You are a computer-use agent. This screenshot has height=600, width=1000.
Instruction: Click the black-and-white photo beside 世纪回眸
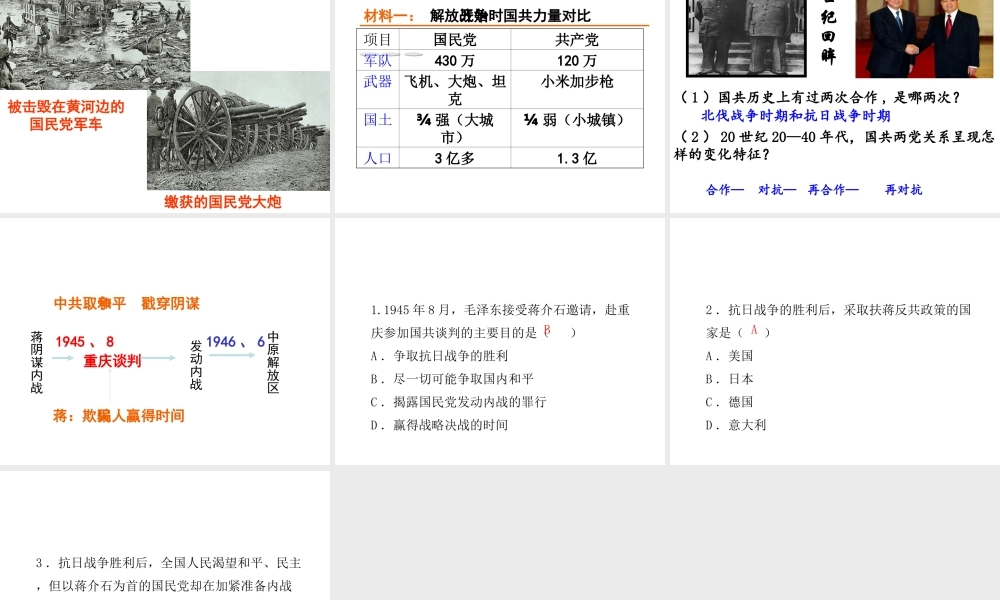(x=746, y=38)
